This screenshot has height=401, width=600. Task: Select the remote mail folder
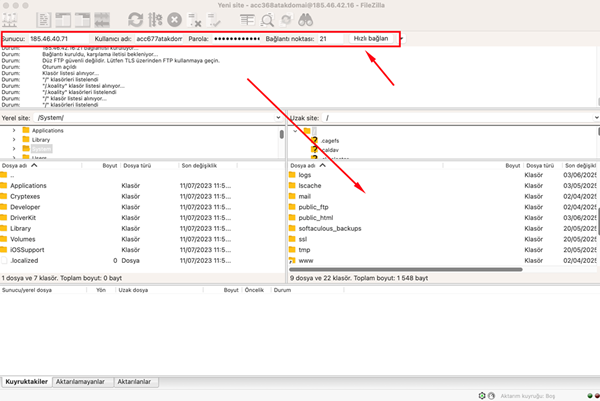click(442, 196)
